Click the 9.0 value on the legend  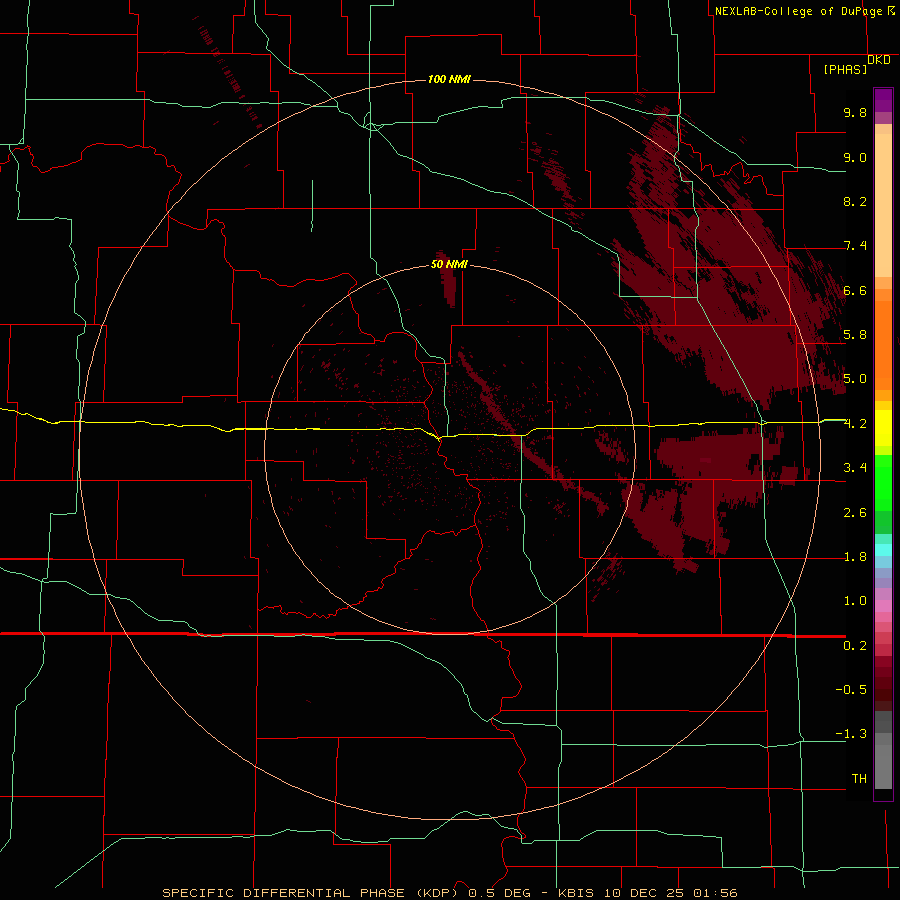click(855, 157)
